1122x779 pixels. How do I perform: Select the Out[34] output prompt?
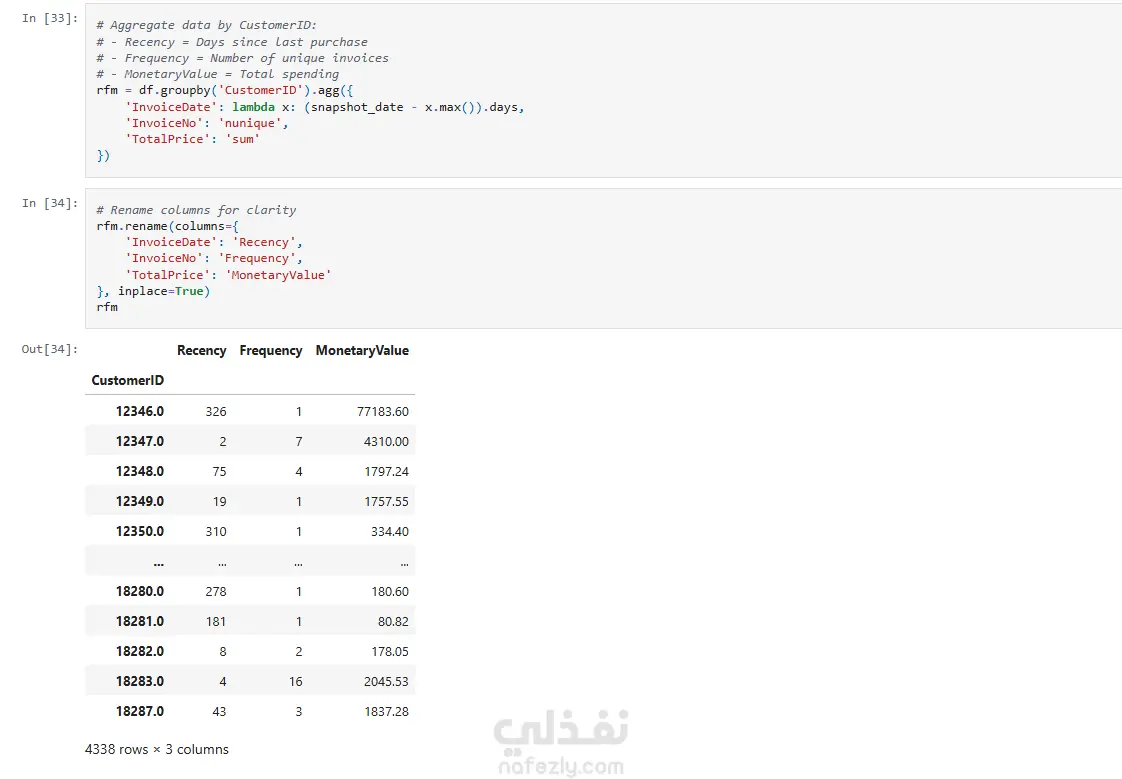coord(49,349)
